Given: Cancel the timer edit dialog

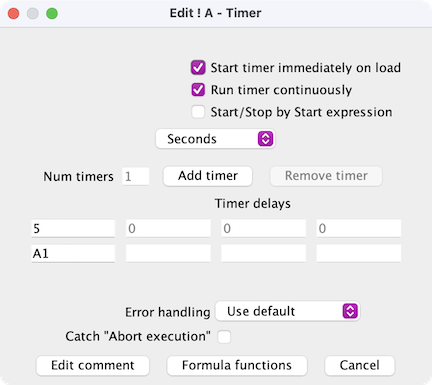Looking at the screenshot, I should (x=359, y=365).
